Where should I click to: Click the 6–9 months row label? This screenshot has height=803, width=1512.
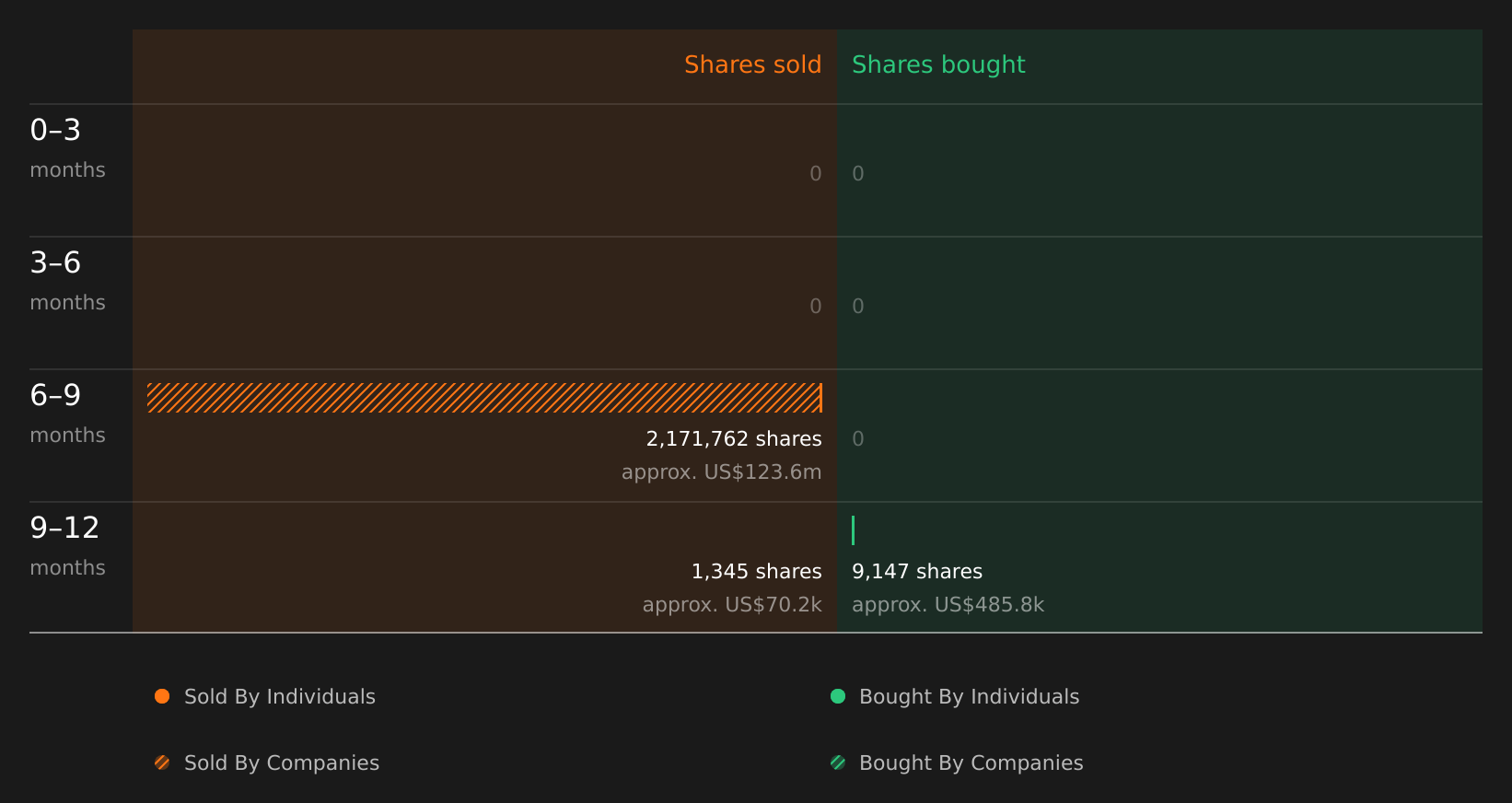(x=67, y=413)
